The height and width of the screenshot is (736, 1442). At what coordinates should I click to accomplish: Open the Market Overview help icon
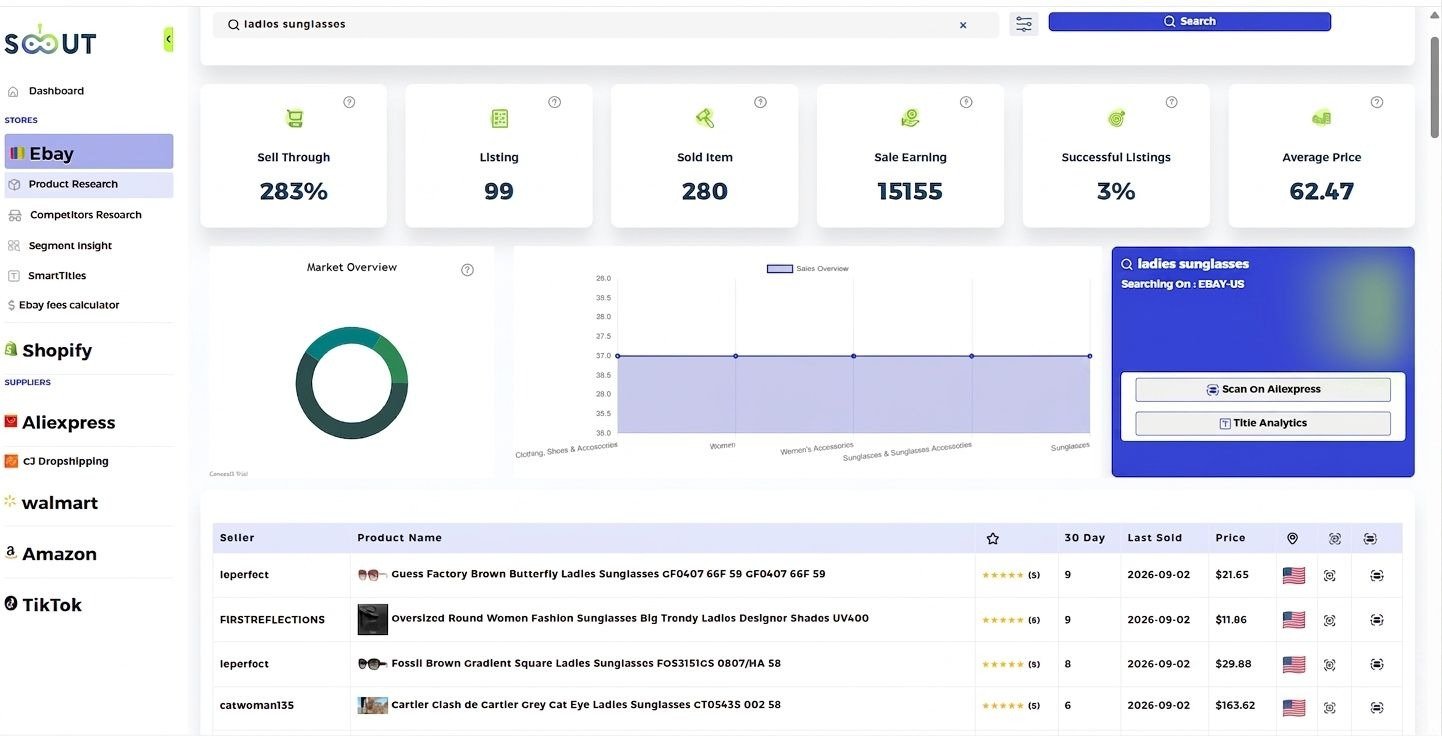[467, 270]
